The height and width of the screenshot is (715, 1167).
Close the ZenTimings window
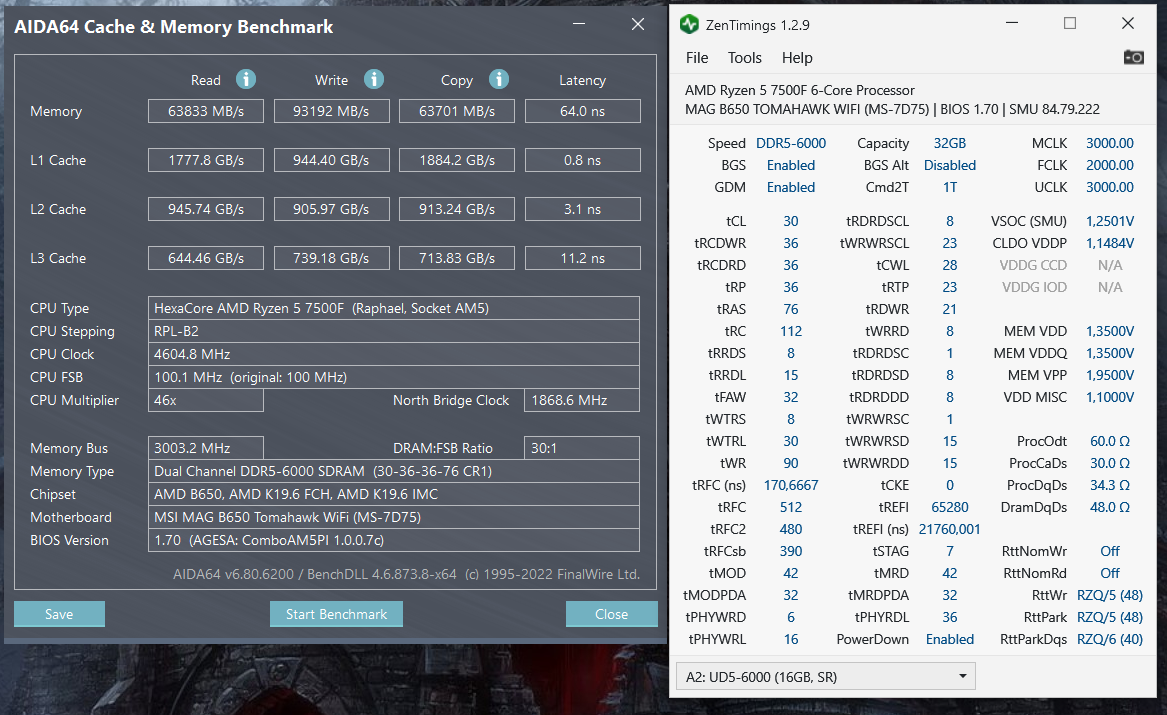pos(1128,24)
